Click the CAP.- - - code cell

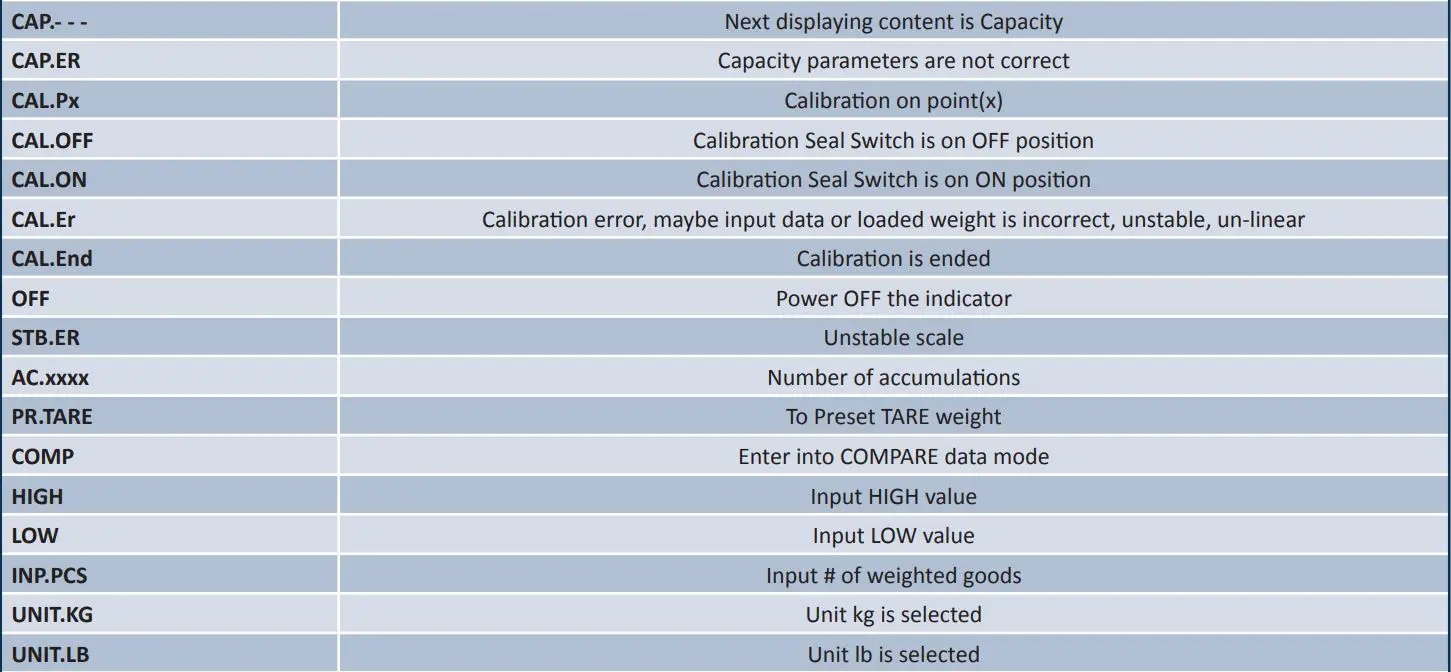tap(49, 21)
